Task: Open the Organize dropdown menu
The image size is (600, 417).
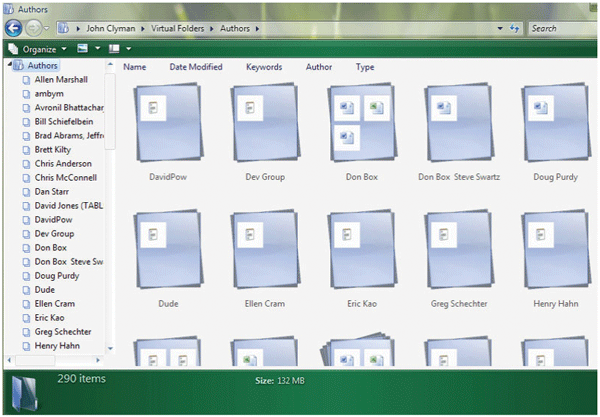Action: pos(38,48)
